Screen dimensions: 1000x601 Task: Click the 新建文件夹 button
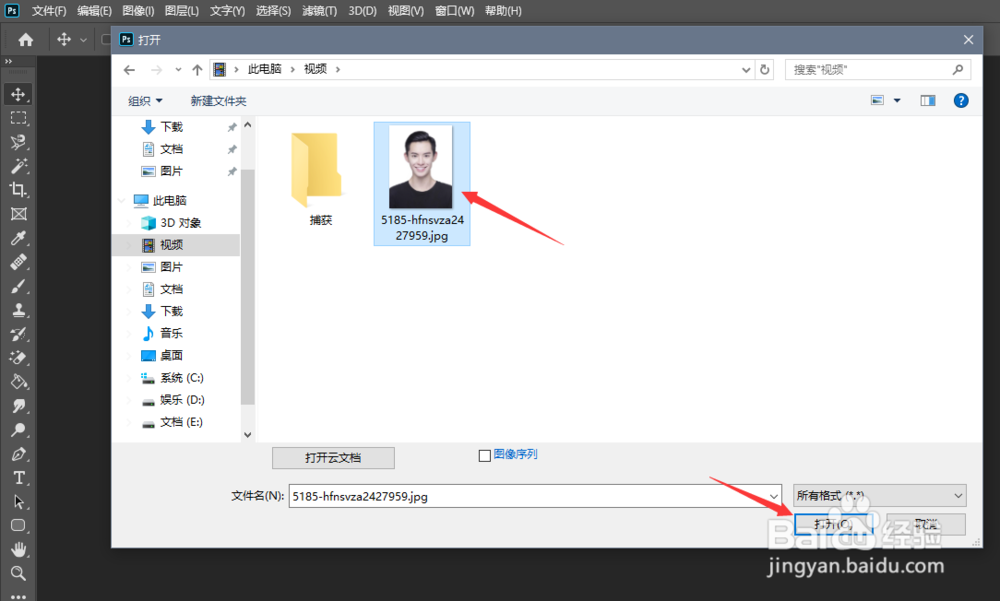pos(218,101)
